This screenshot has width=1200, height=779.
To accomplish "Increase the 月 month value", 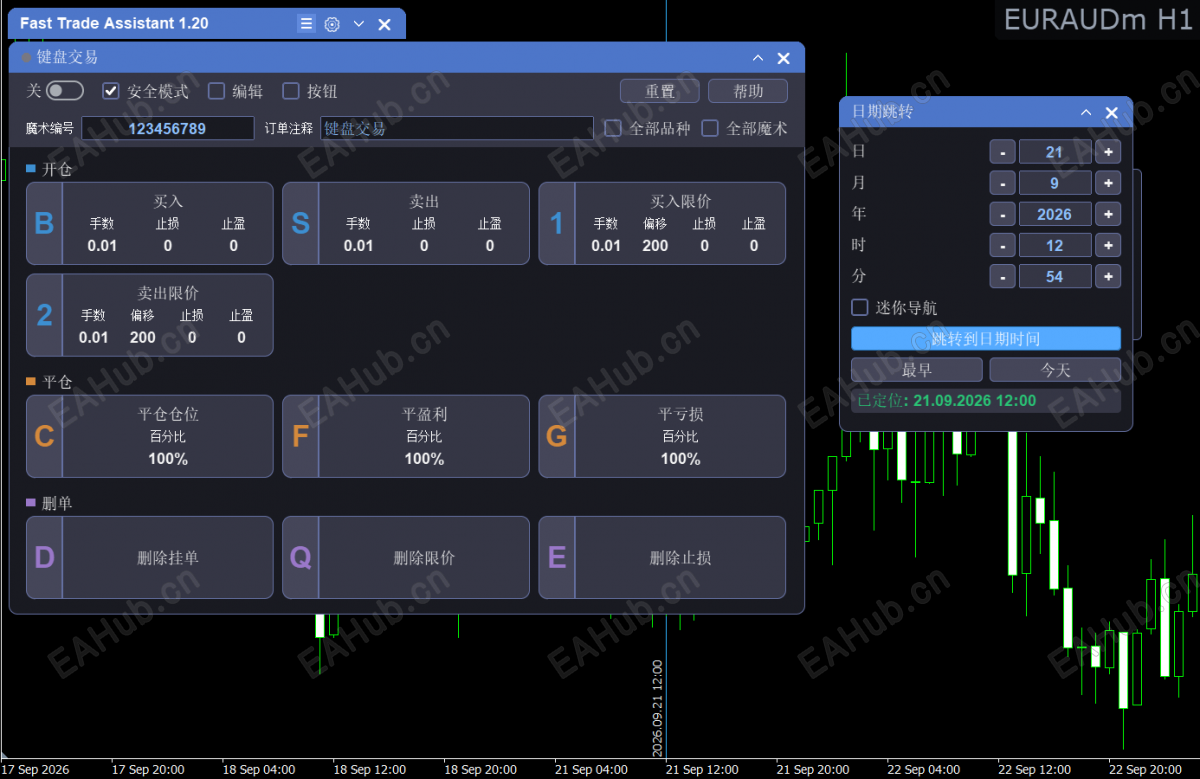I will [1108, 183].
